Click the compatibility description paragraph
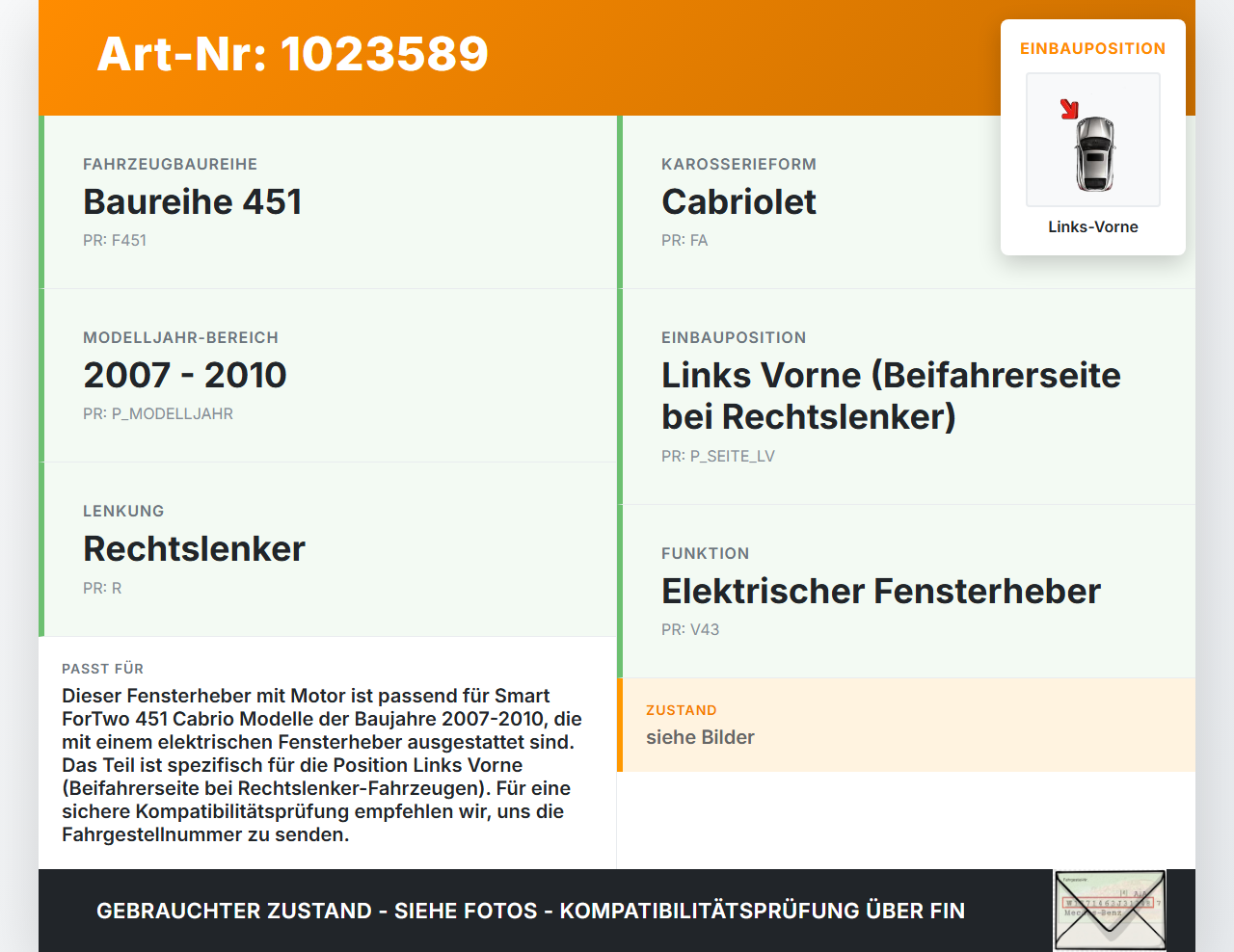 coord(322,765)
